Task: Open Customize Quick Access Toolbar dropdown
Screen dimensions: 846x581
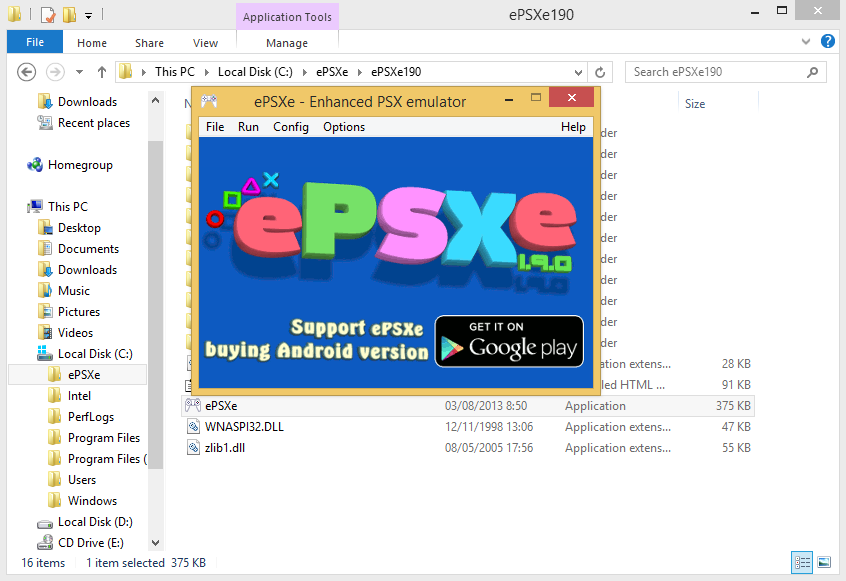Action: click(88, 16)
